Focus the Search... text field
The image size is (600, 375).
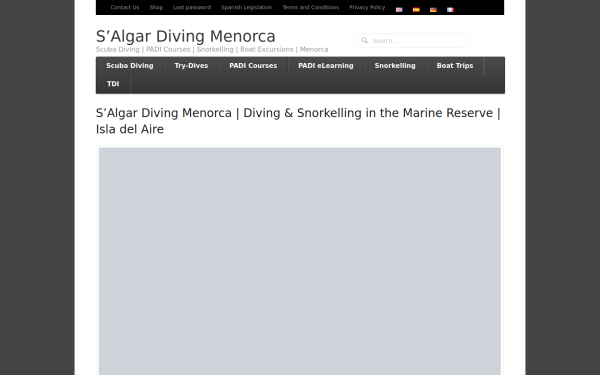412,41
